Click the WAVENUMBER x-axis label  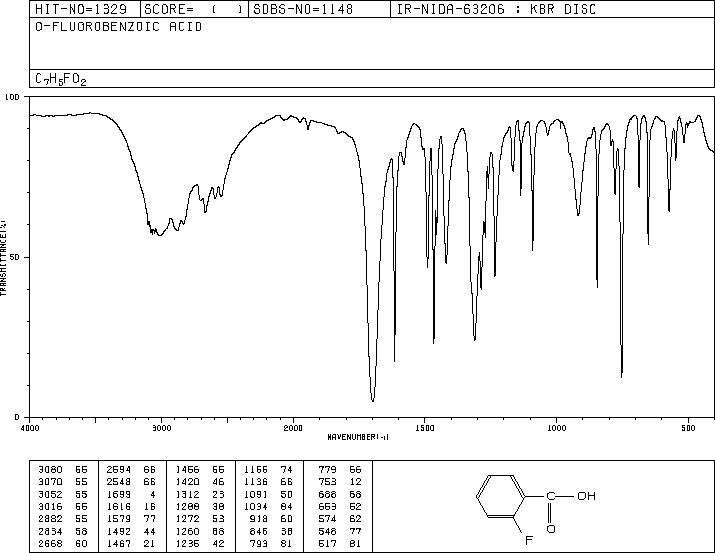(358, 437)
